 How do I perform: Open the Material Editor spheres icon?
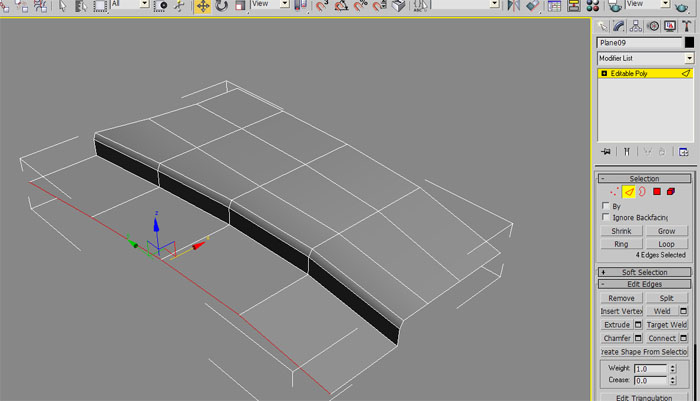(593, 6)
